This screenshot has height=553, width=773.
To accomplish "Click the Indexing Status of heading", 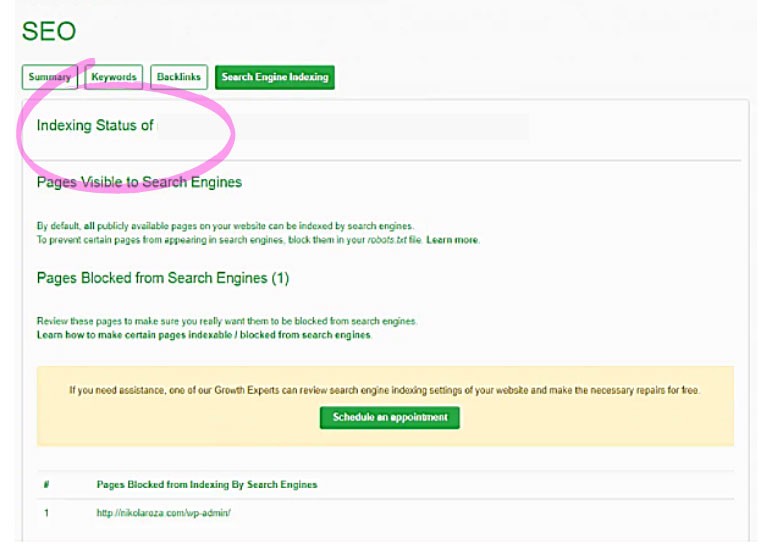I will click(x=95, y=126).
